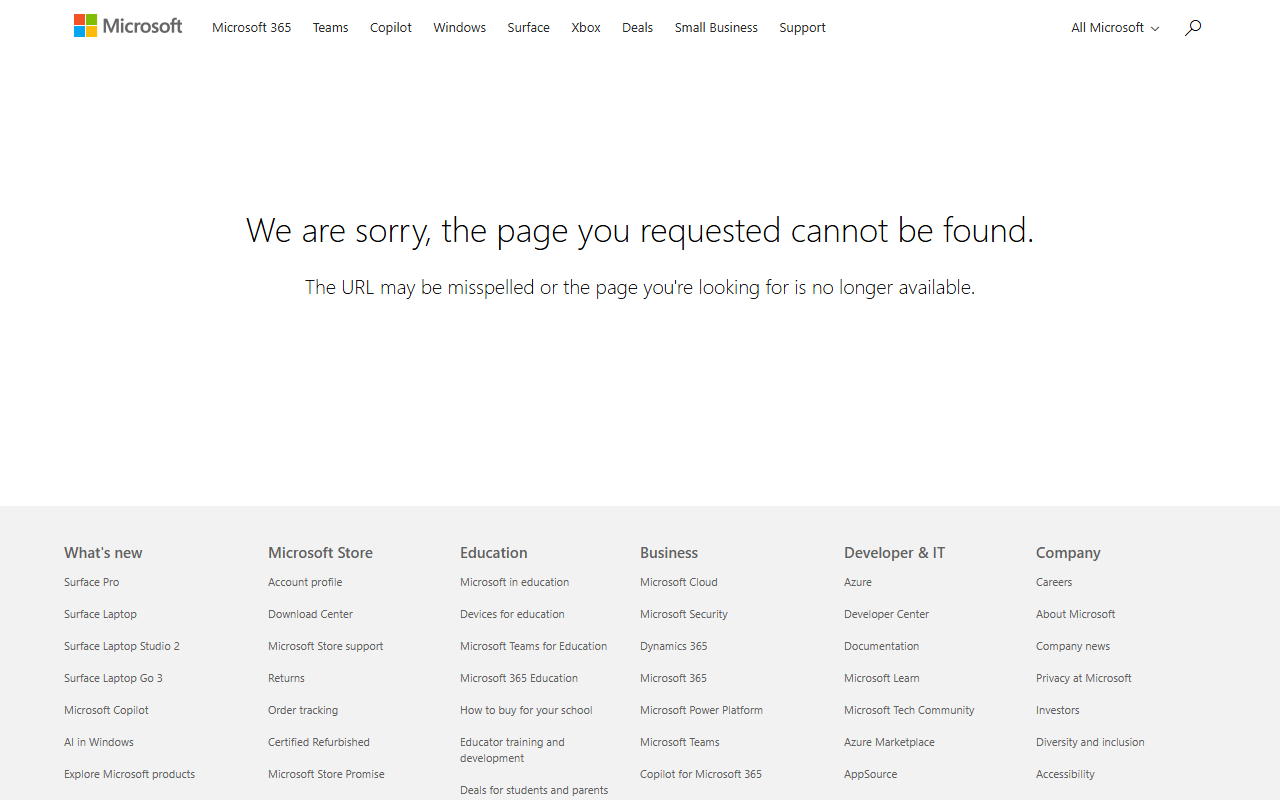Go to Educator training and development
The width and height of the screenshot is (1280, 800).
pos(512,750)
